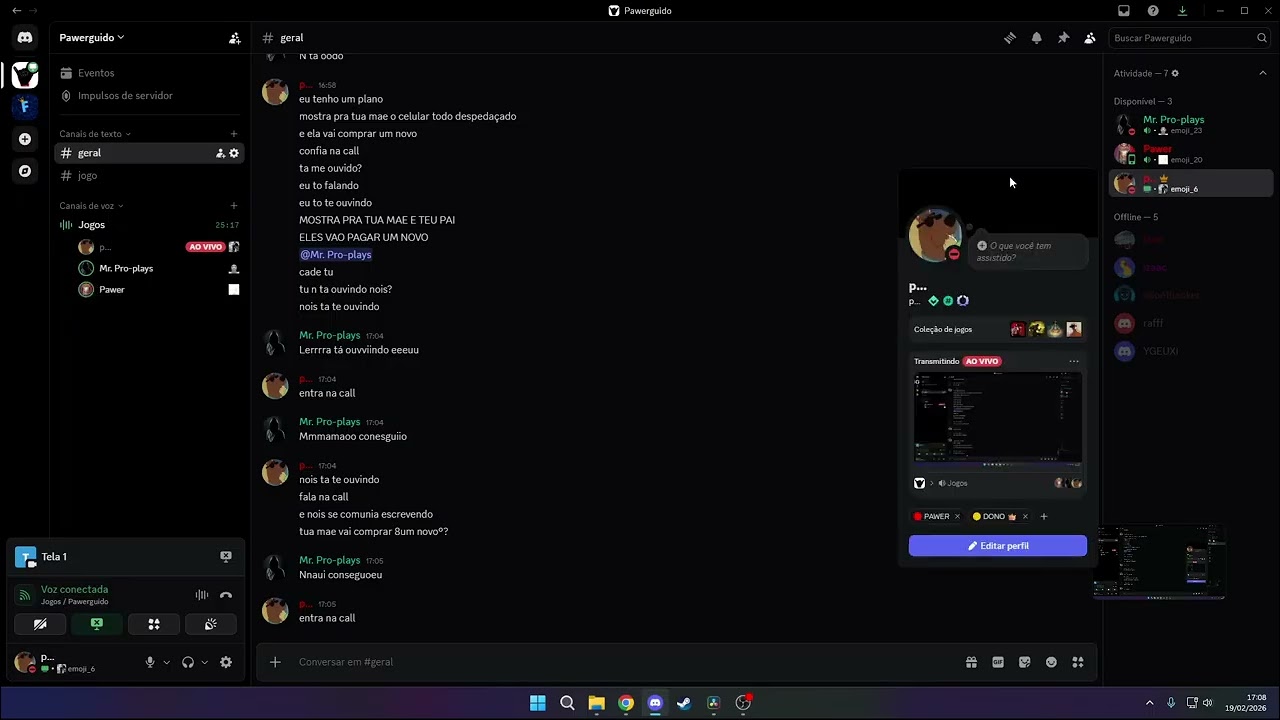Collapse the Canais de voz category
The height and width of the screenshot is (720, 1280).
pos(91,206)
